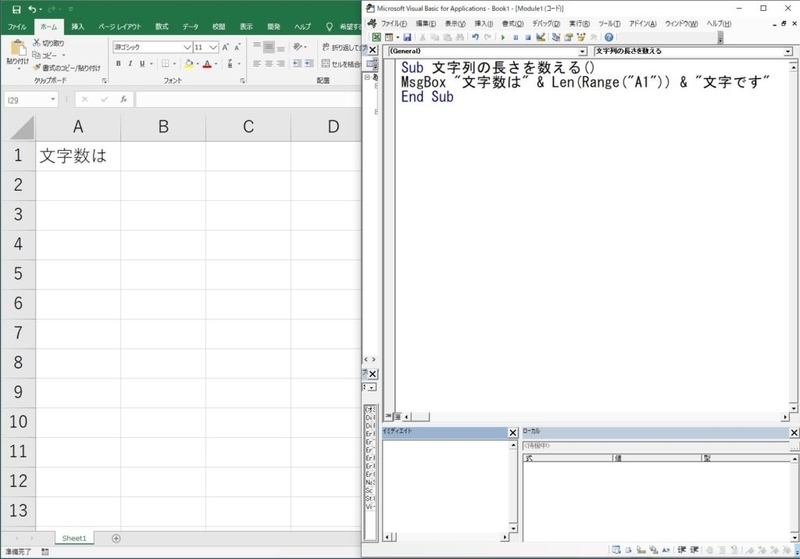Viewport: 800px width, 559px height.
Task: Save Book1 from the VBA toolbar
Action: 407,37
